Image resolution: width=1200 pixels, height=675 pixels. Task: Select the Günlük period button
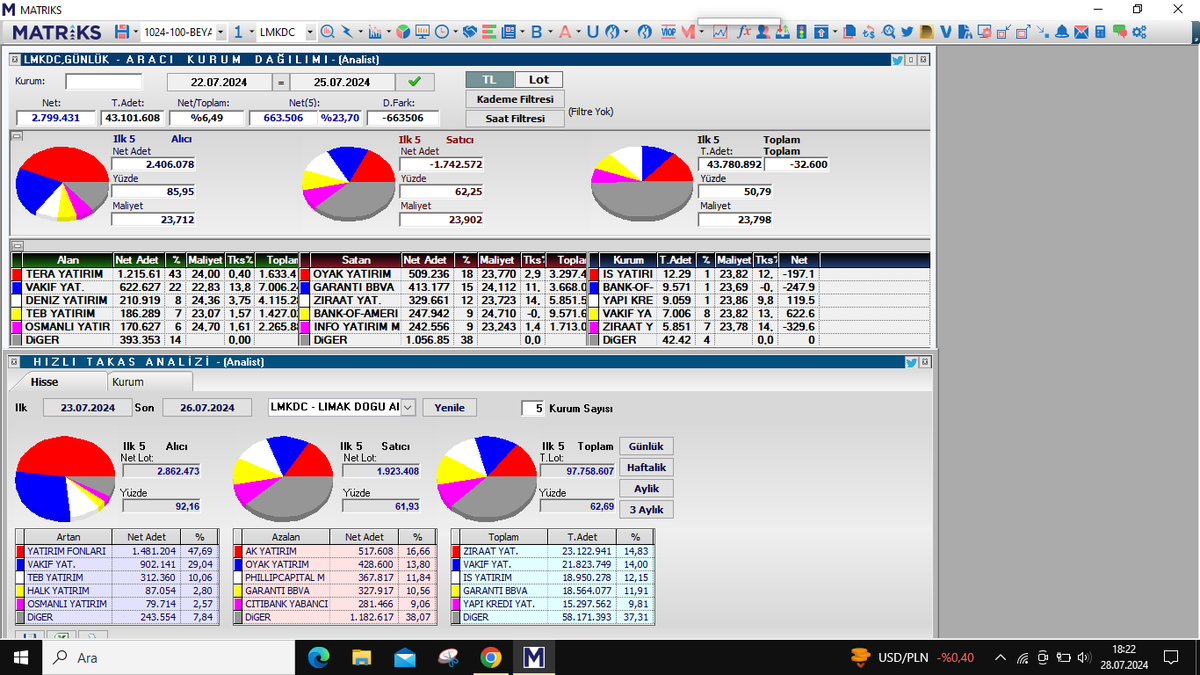[x=647, y=446]
